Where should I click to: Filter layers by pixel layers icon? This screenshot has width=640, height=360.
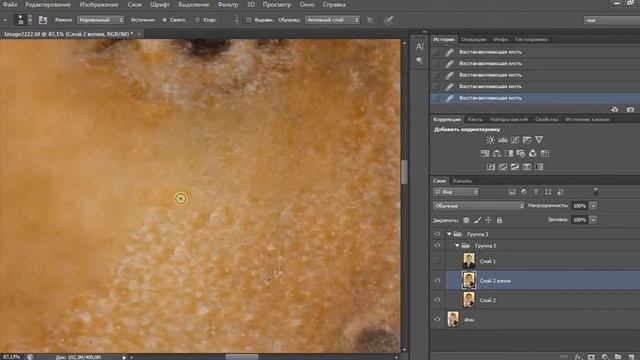pyautogui.click(x=512, y=192)
